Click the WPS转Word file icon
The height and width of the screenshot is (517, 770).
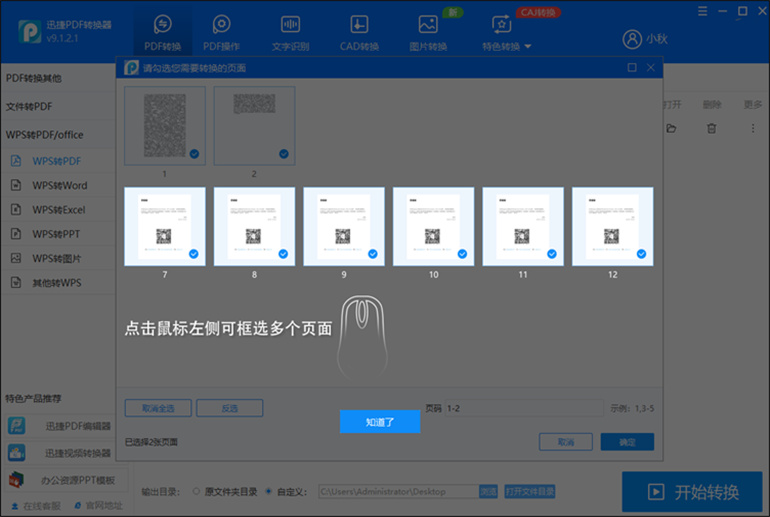pyautogui.click(x=16, y=185)
